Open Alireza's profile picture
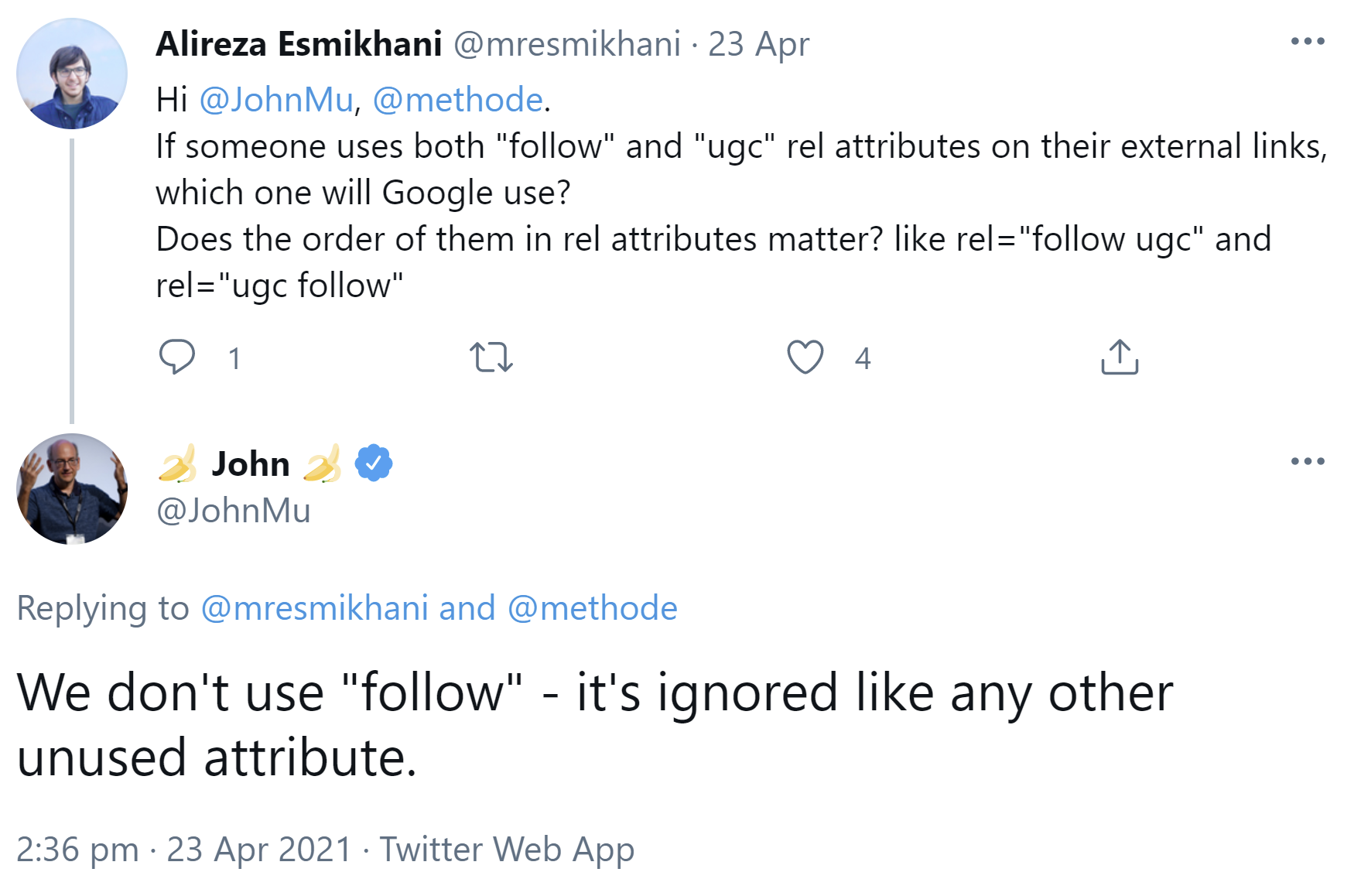This screenshot has width=1361, height=896. coord(71,72)
